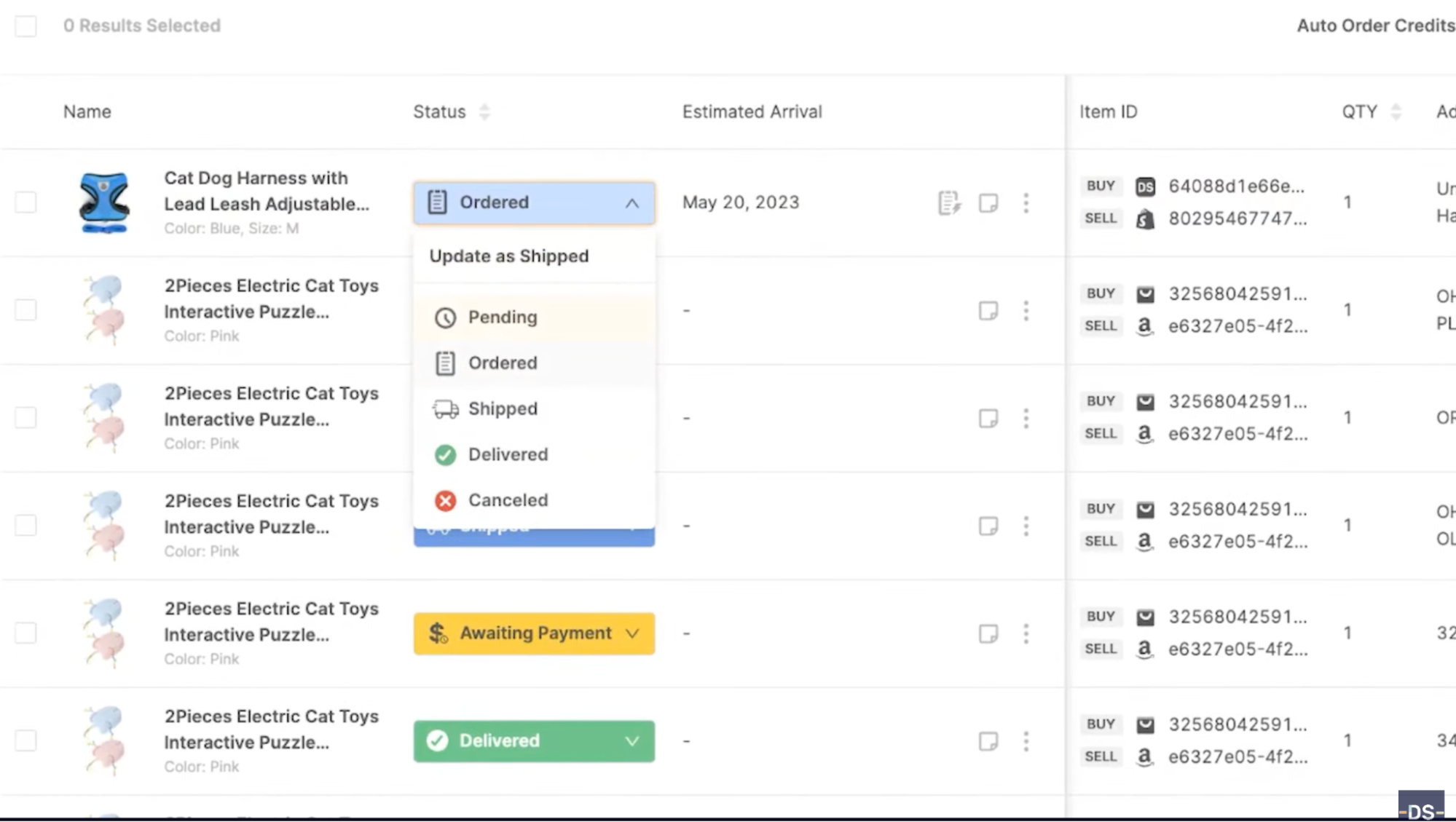The width and height of the screenshot is (1456, 822).
Task: Click Amazon icon in Delivered row
Action: (1145, 757)
